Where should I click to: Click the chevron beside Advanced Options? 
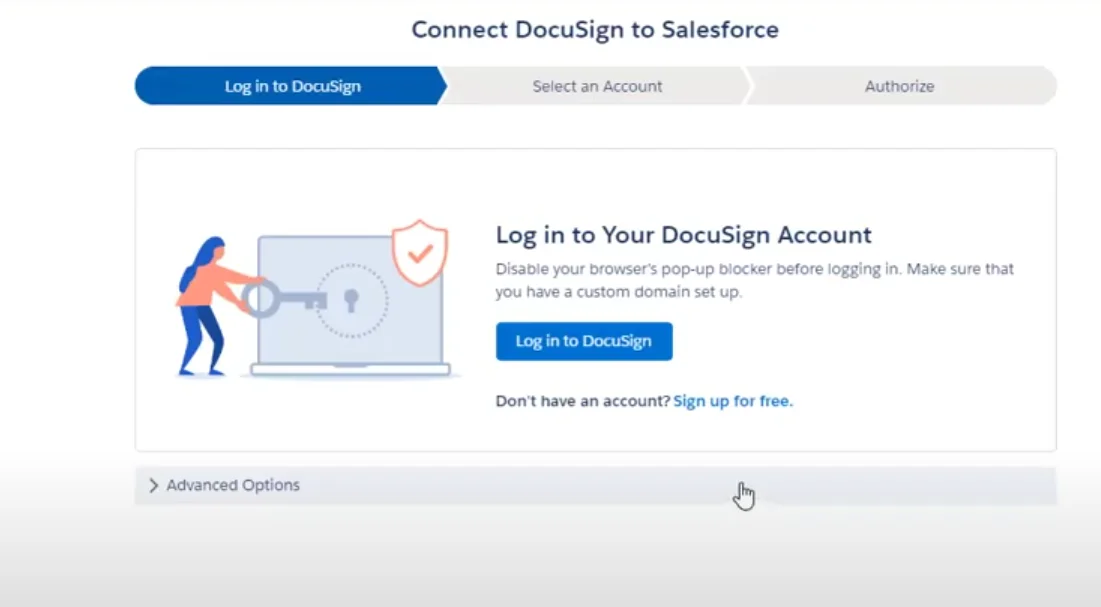(154, 485)
